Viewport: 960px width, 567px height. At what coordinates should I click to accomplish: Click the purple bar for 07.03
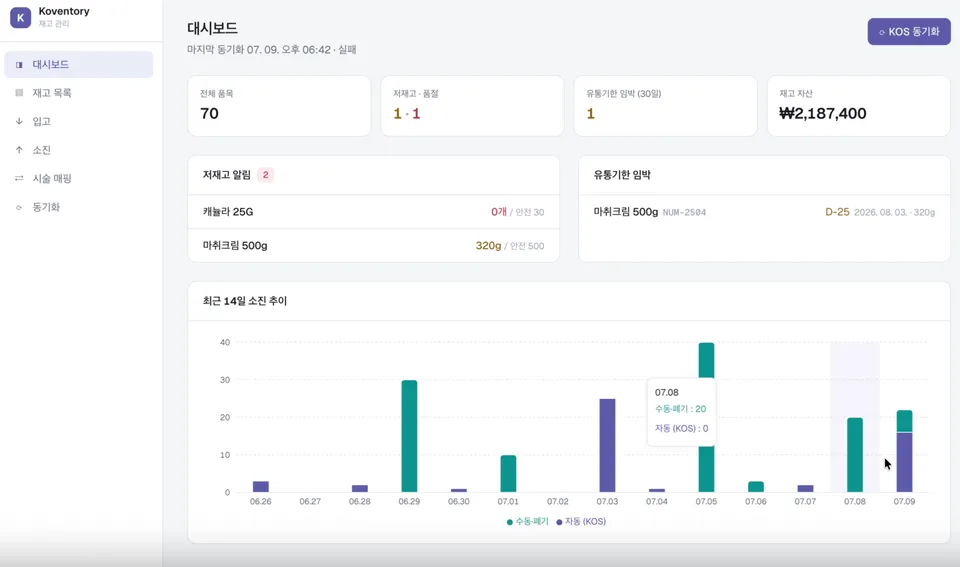(x=607, y=446)
